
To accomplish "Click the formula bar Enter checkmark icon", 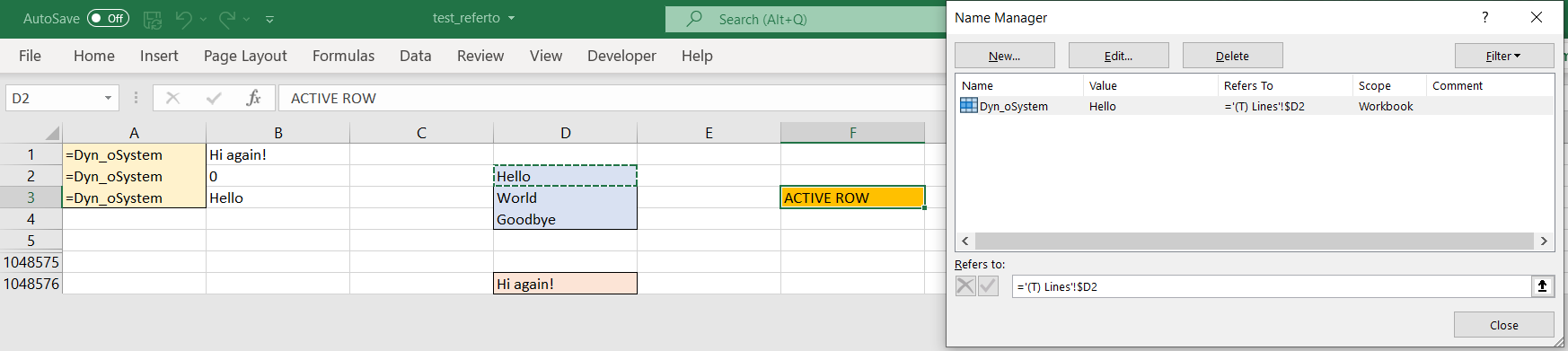I will point(213,98).
